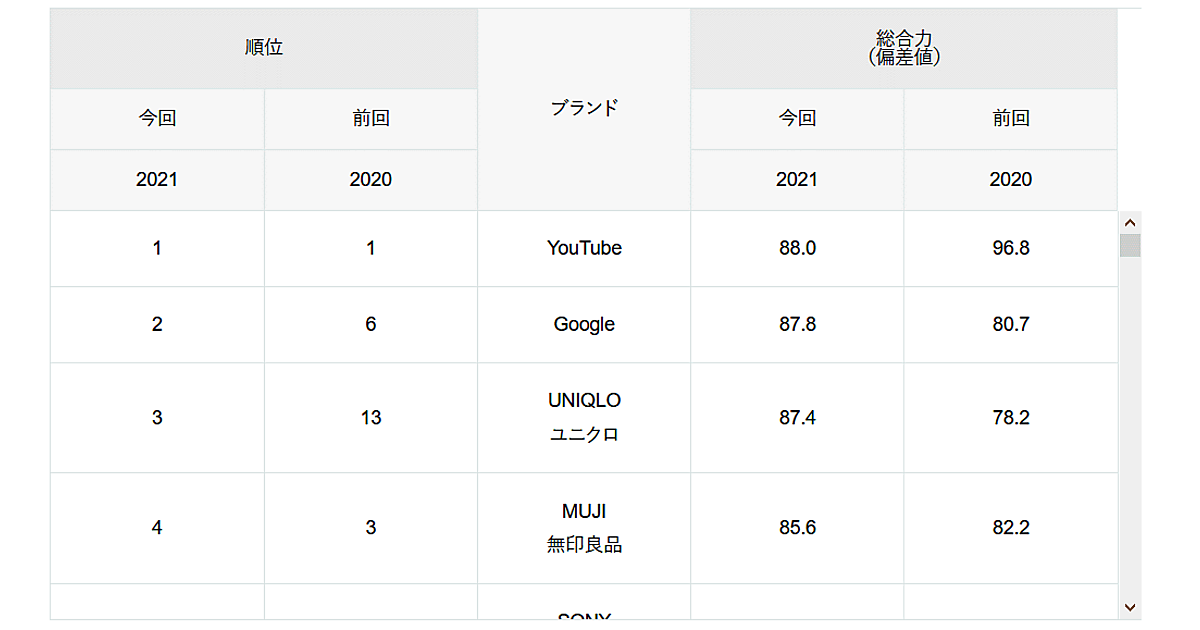The width and height of the screenshot is (1200, 630).
Task: Click YouTube's 2020 score 96.8
Action: pos(1010,248)
